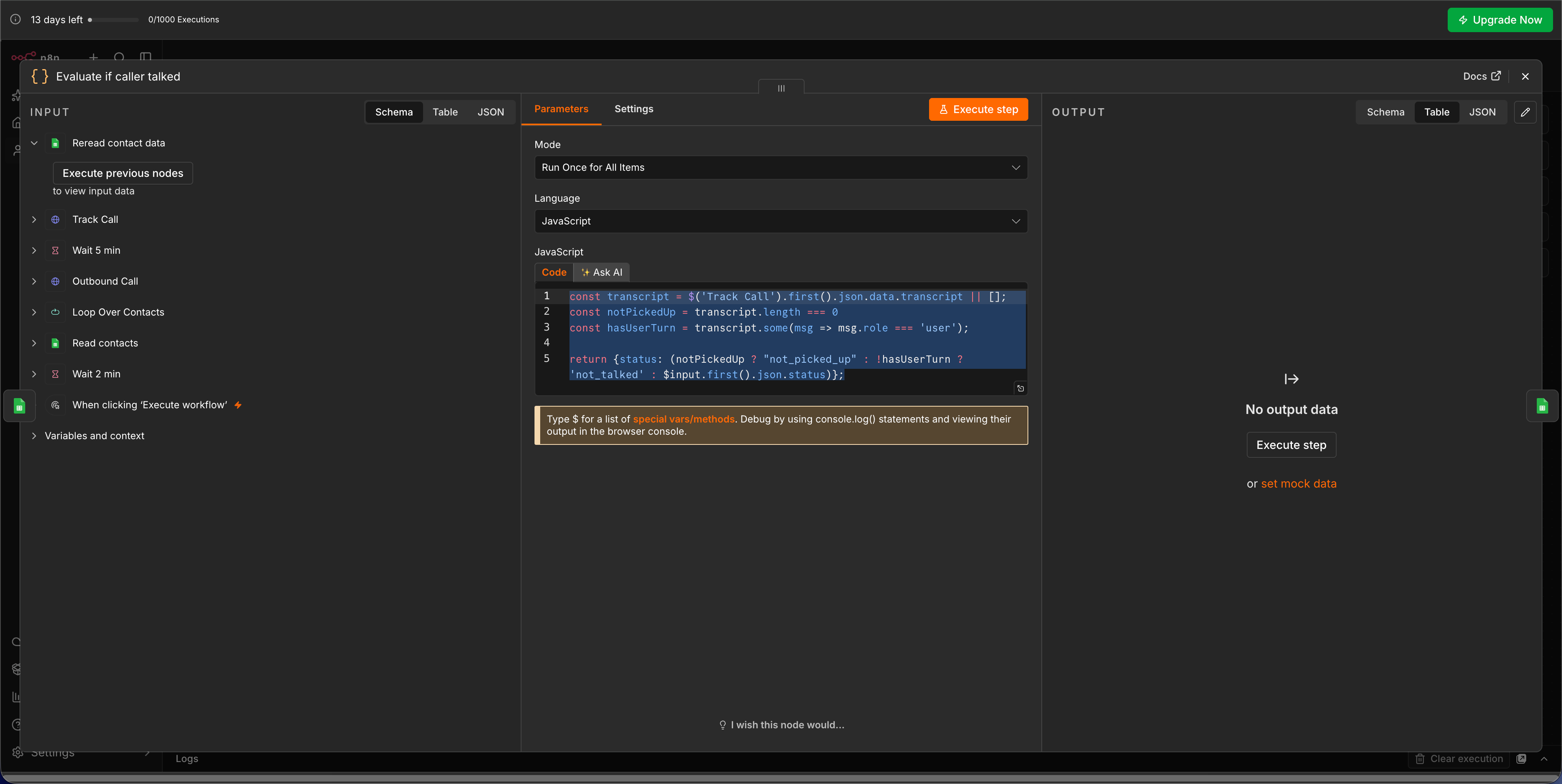The width and height of the screenshot is (1562, 784).
Task: Select the Ask AI tab
Action: point(602,272)
